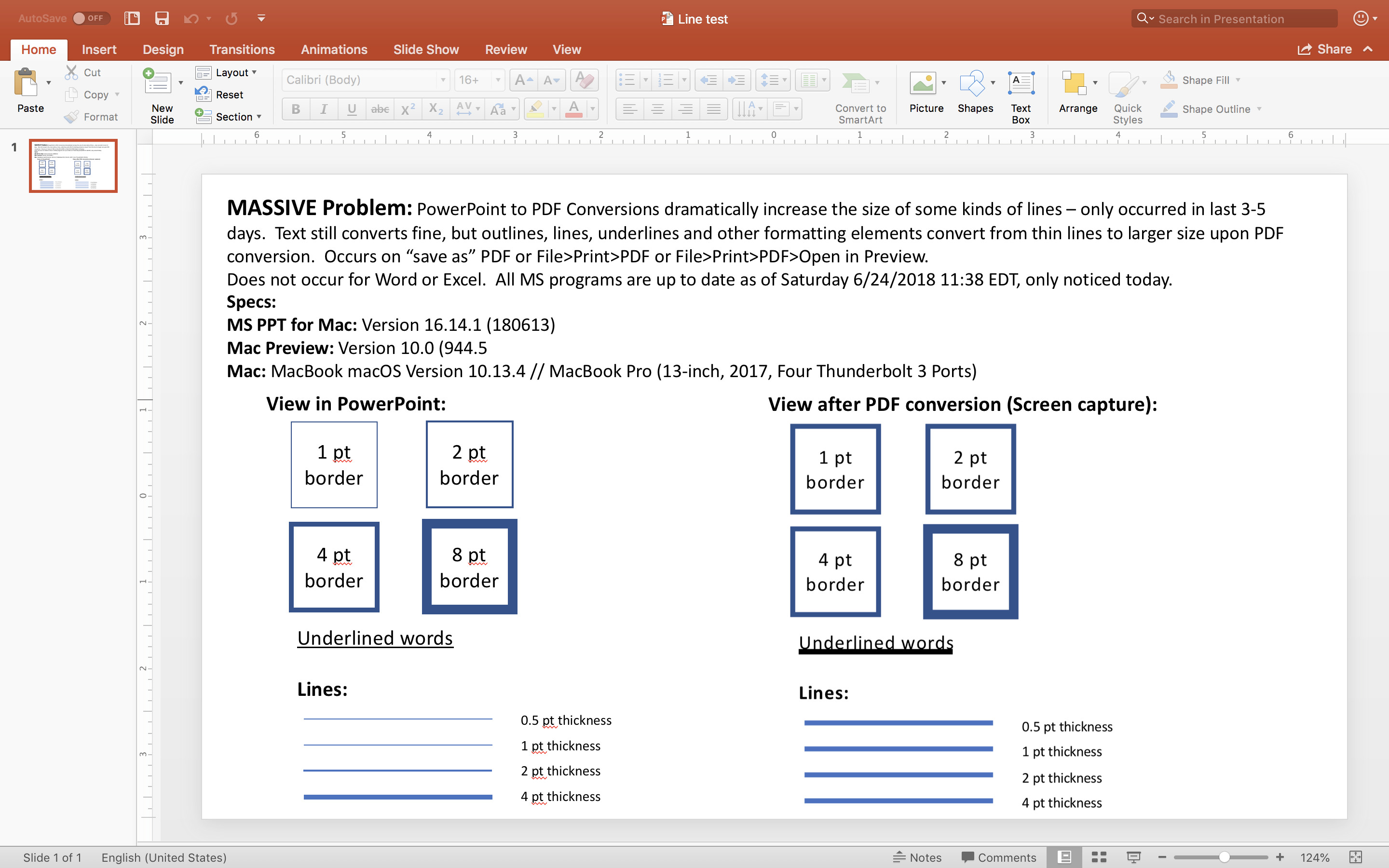Switch to the Insert tab
Screen dimensions: 1389x868
click(99, 49)
